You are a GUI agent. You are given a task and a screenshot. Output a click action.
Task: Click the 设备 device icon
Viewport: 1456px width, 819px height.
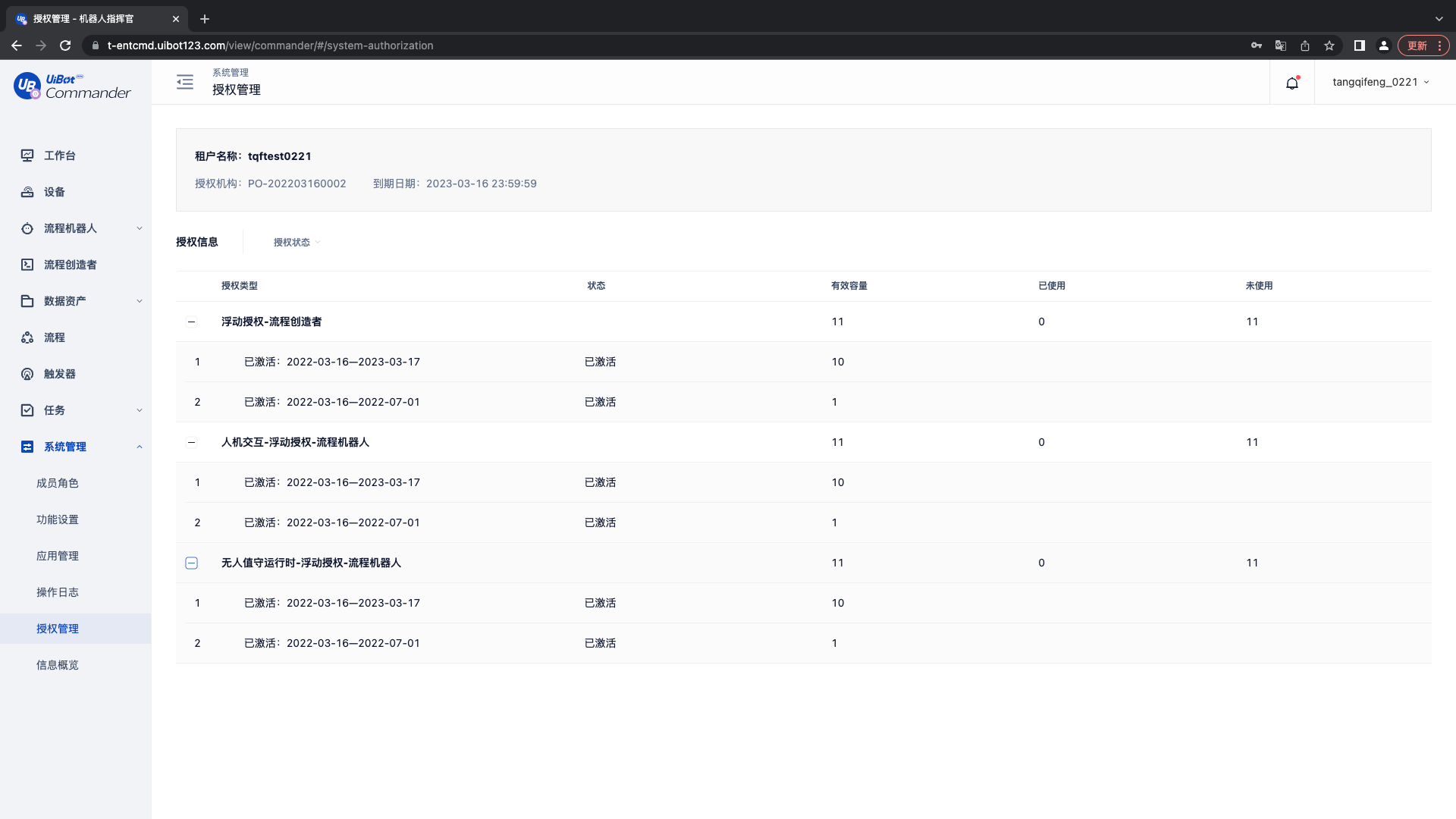click(x=27, y=192)
